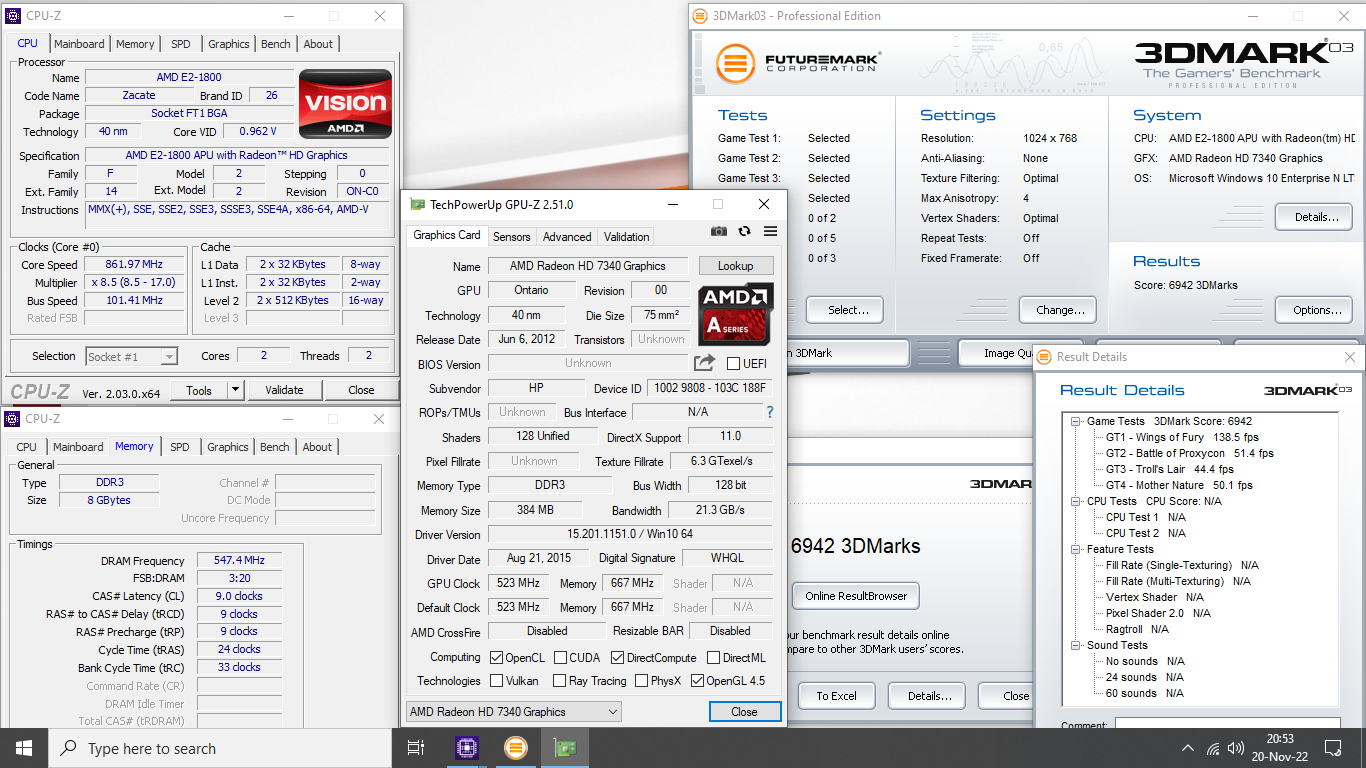Click the Validate button in CPU-Z
Image resolution: width=1366 pixels, height=768 pixels.
pyautogui.click(x=284, y=390)
